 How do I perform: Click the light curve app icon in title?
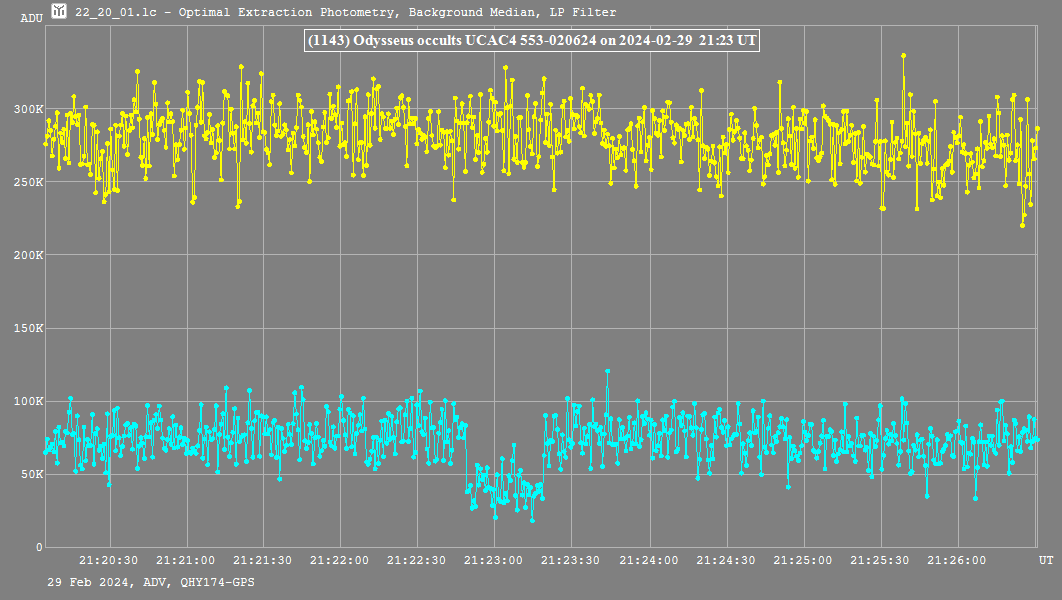pos(60,12)
